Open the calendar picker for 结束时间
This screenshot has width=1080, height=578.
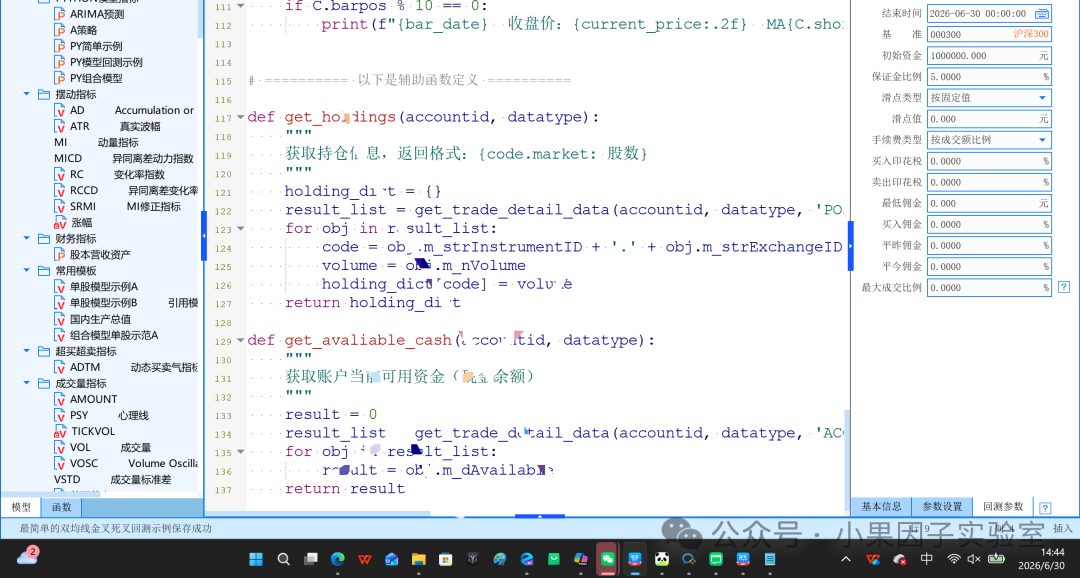pos(1042,13)
